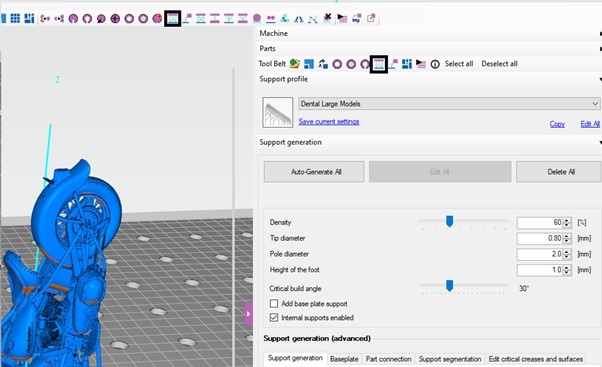Click the purple crosshair circle icon in top toolbar
Viewport: 602px width, 367px height.
coord(115,18)
